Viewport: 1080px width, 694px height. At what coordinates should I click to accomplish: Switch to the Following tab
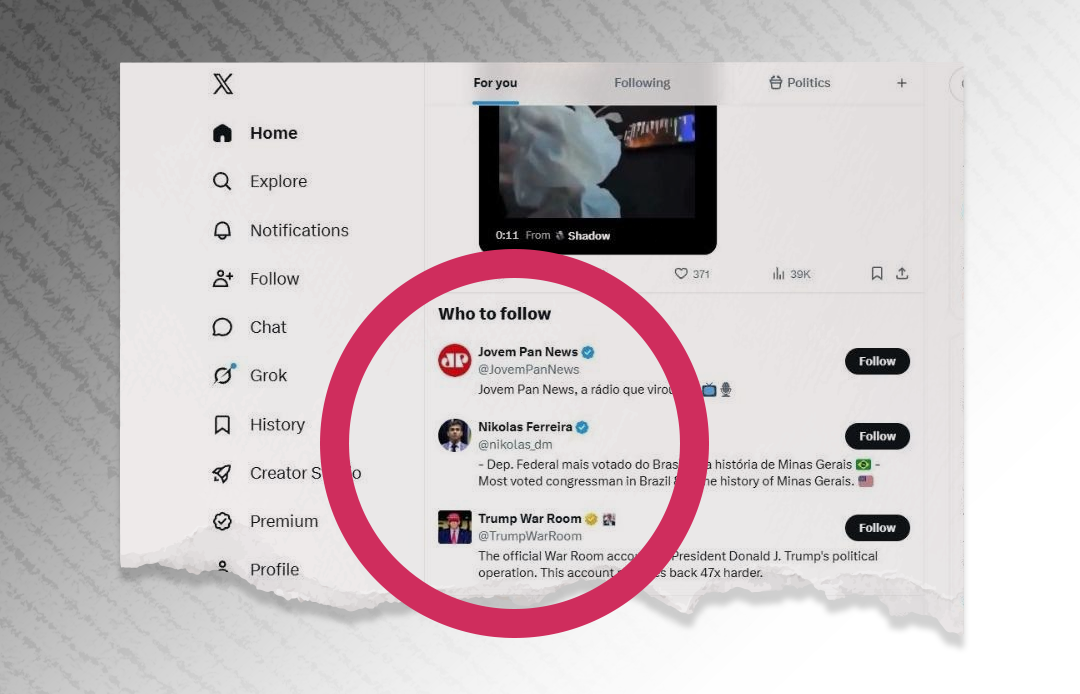(x=642, y=83)
